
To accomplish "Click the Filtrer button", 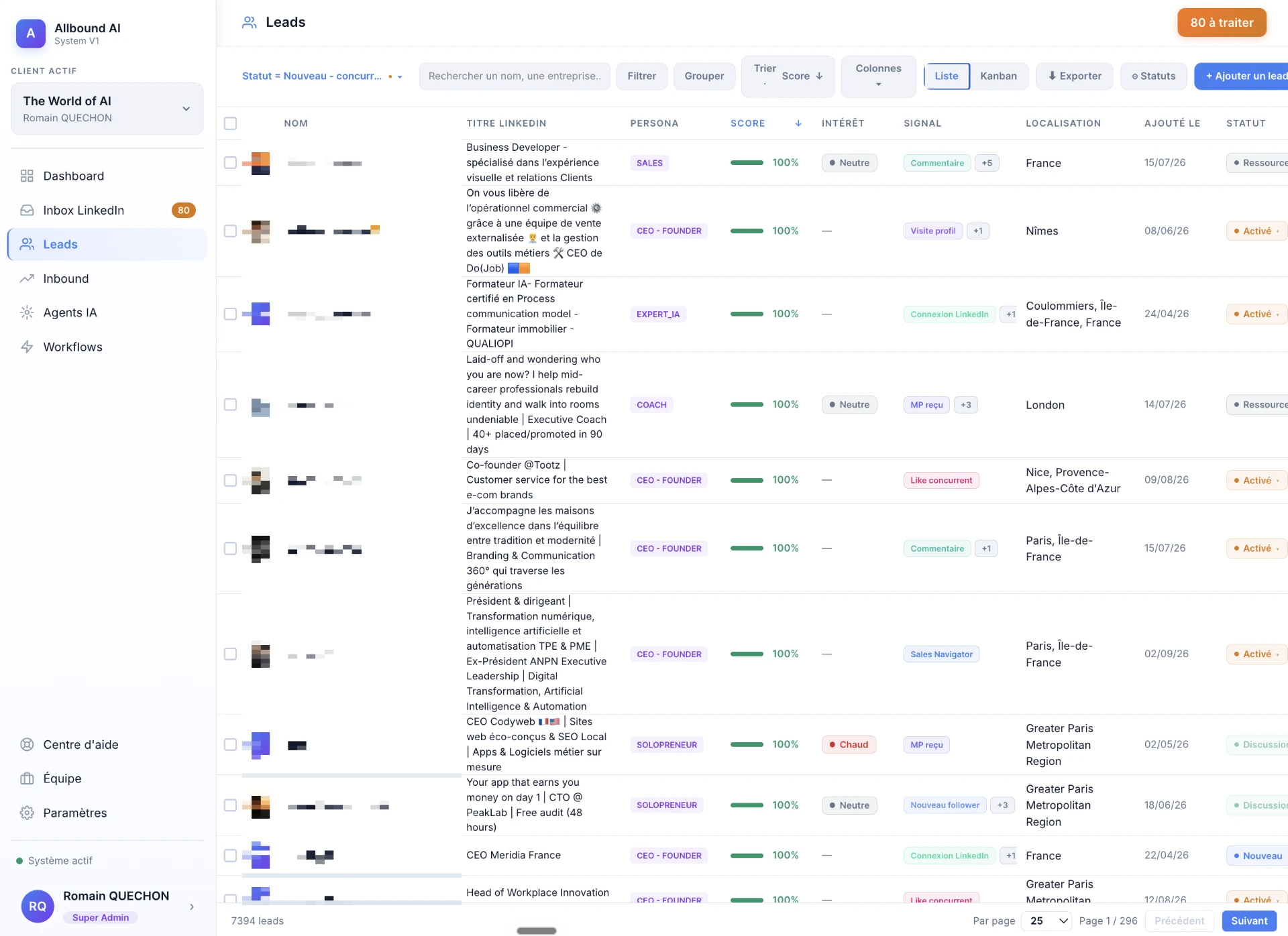I will point(641,76).
